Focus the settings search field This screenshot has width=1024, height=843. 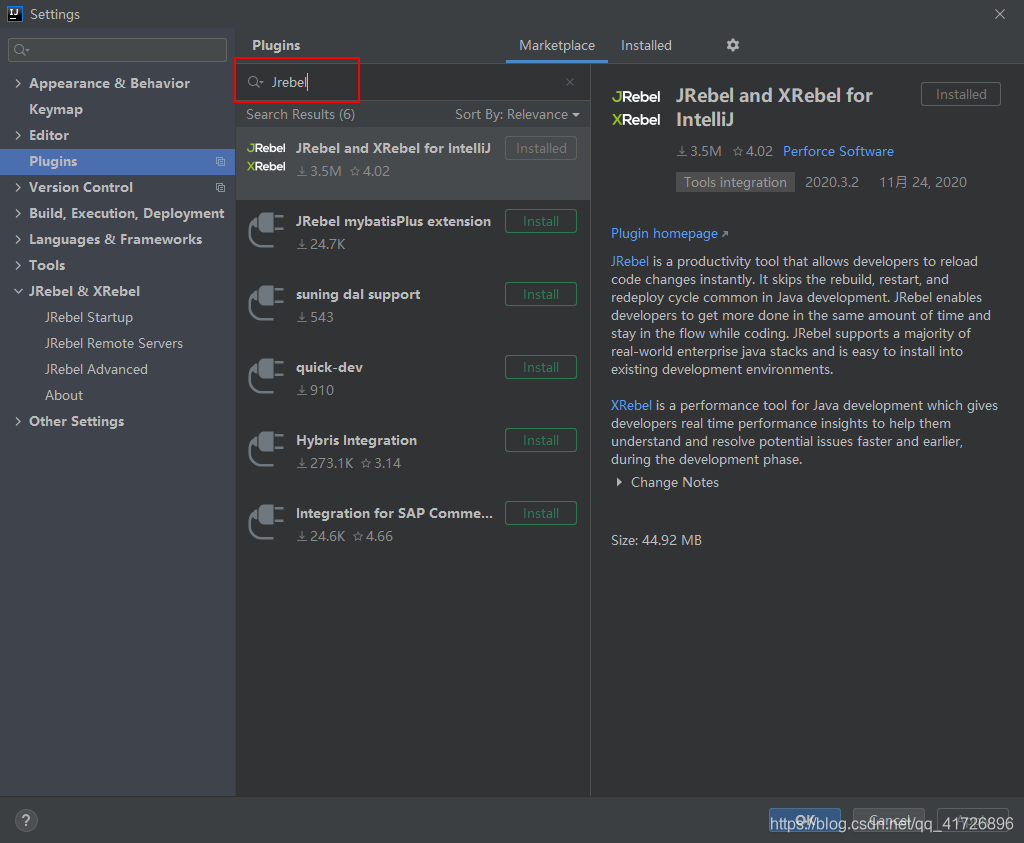point(118,50)
